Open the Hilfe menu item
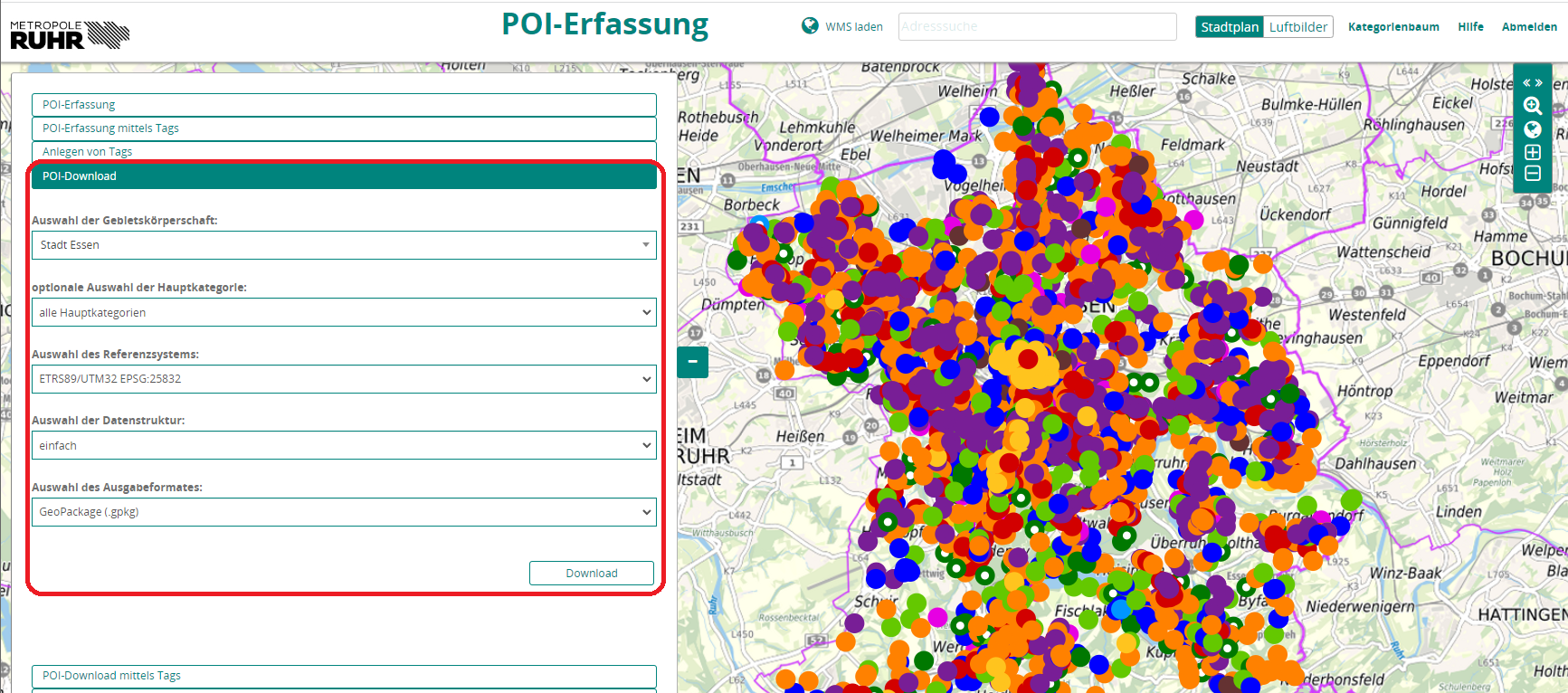Viewport: 1568px width, 693px height. (1470, 27)
